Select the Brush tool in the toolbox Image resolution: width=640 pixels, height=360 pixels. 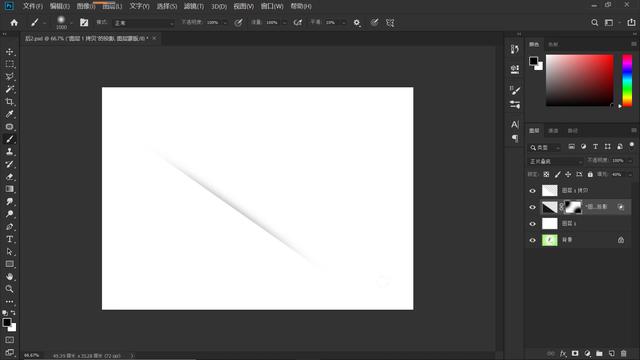click(x=9, y=139)
